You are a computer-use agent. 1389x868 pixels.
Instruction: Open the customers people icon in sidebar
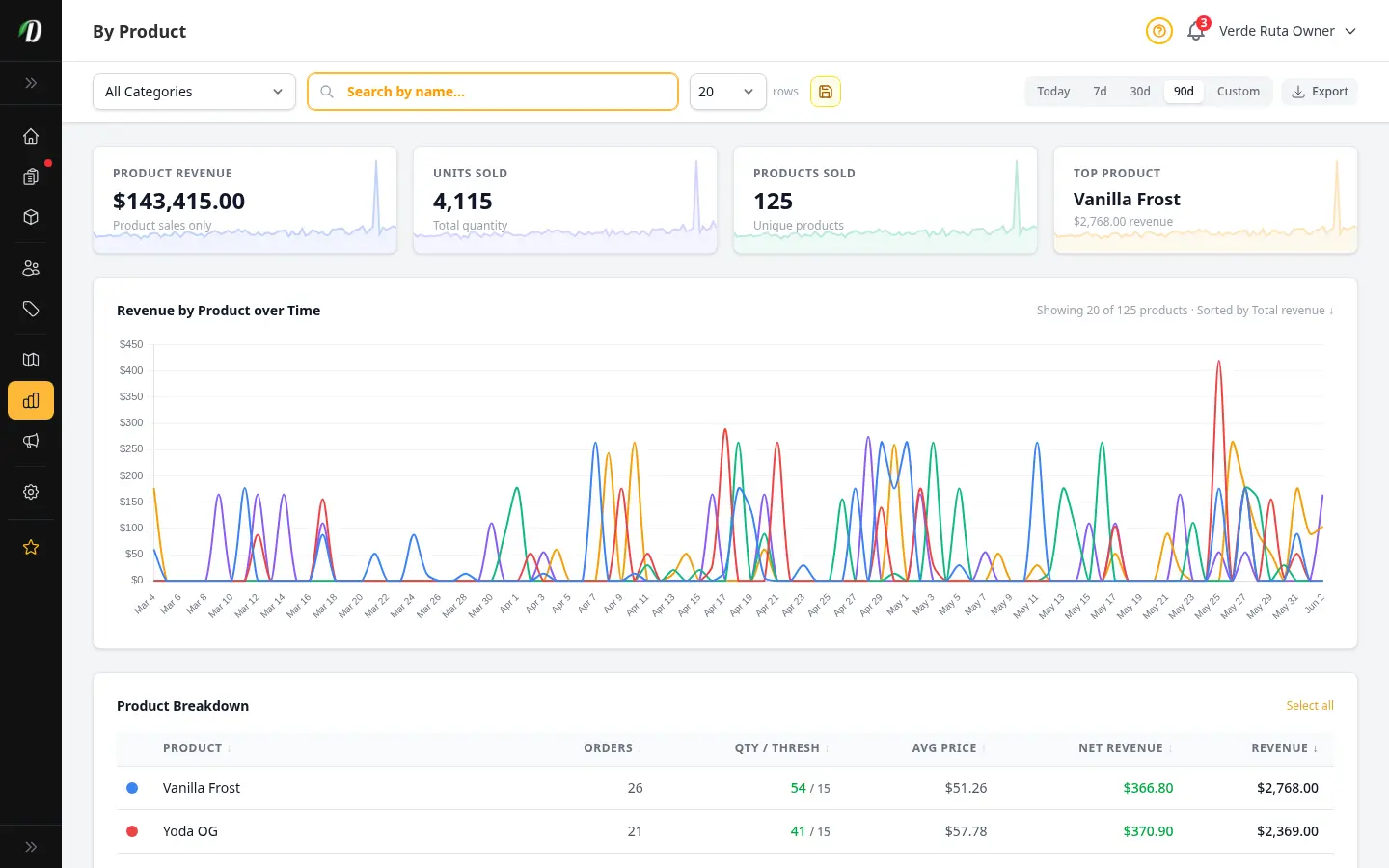coord(31,268)
